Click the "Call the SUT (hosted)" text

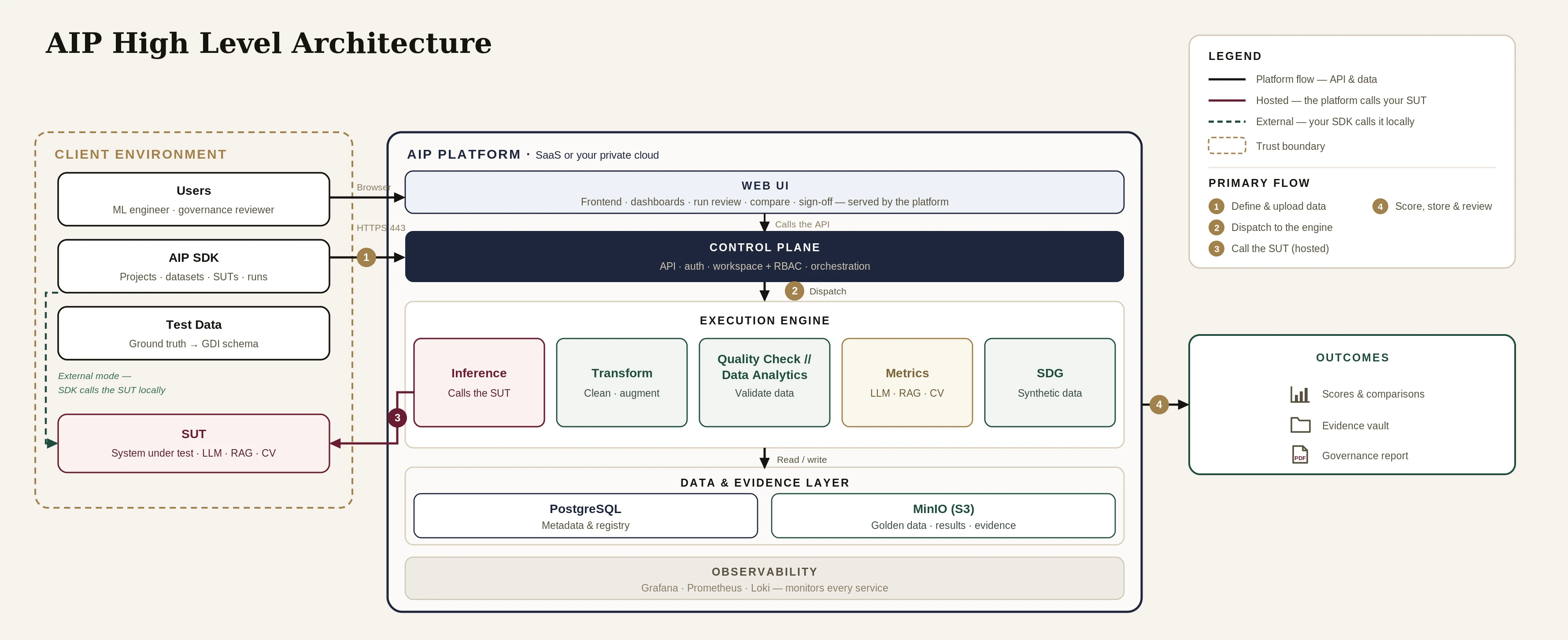coord(1280,249)
